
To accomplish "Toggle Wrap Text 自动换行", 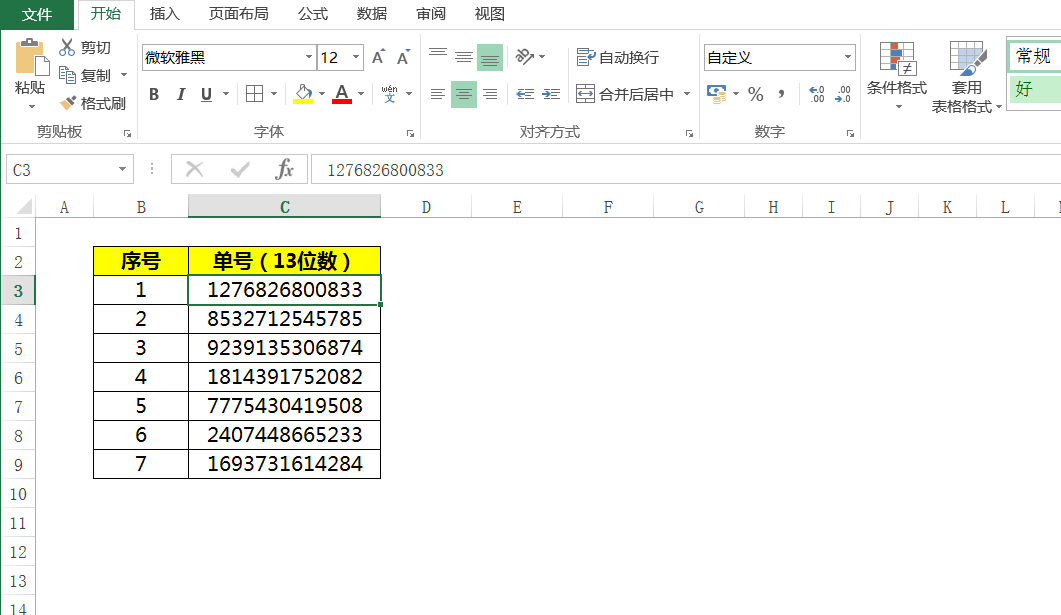I will pos(618,58).
